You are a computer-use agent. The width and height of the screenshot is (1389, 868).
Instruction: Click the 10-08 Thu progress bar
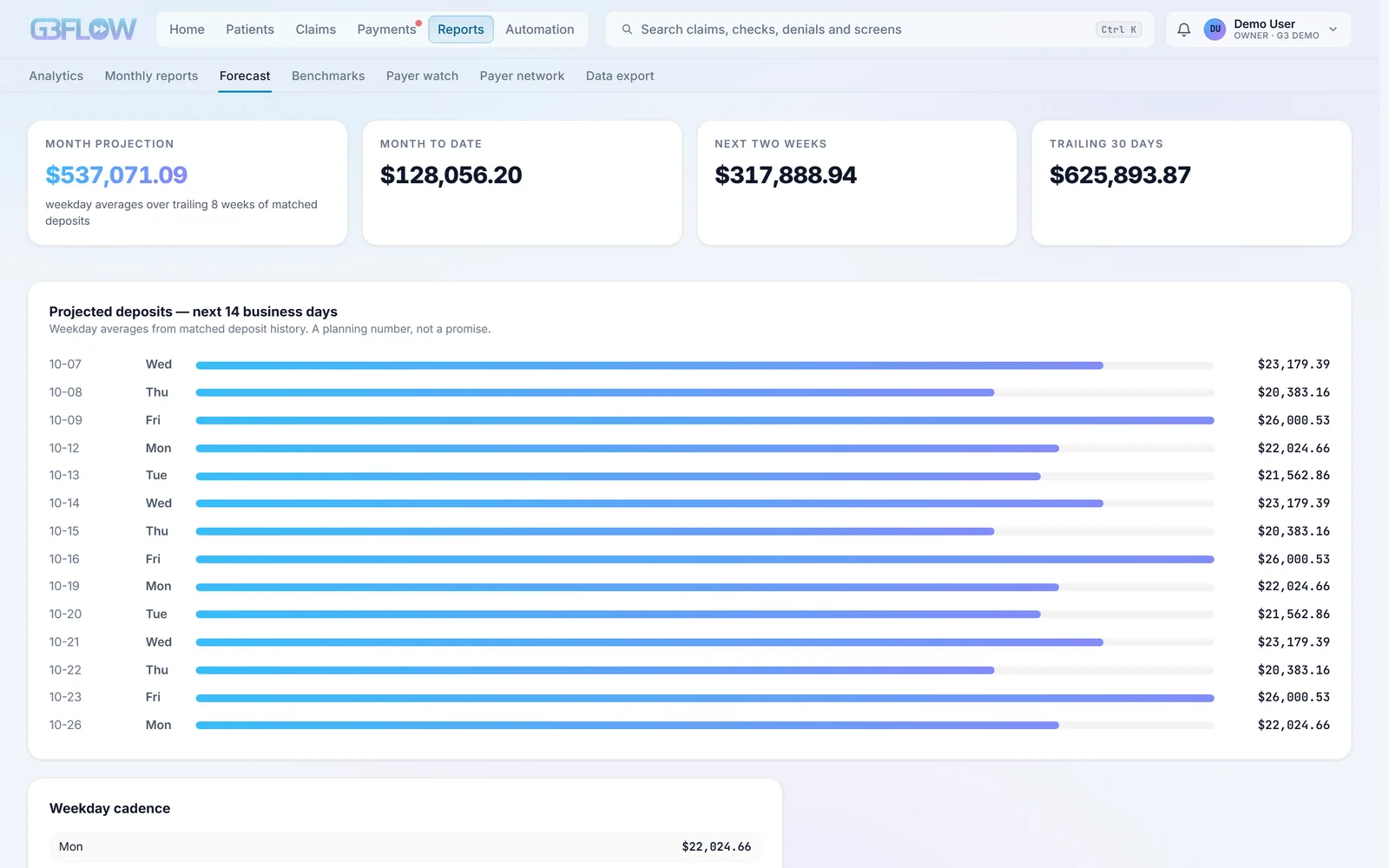(705, 393)
